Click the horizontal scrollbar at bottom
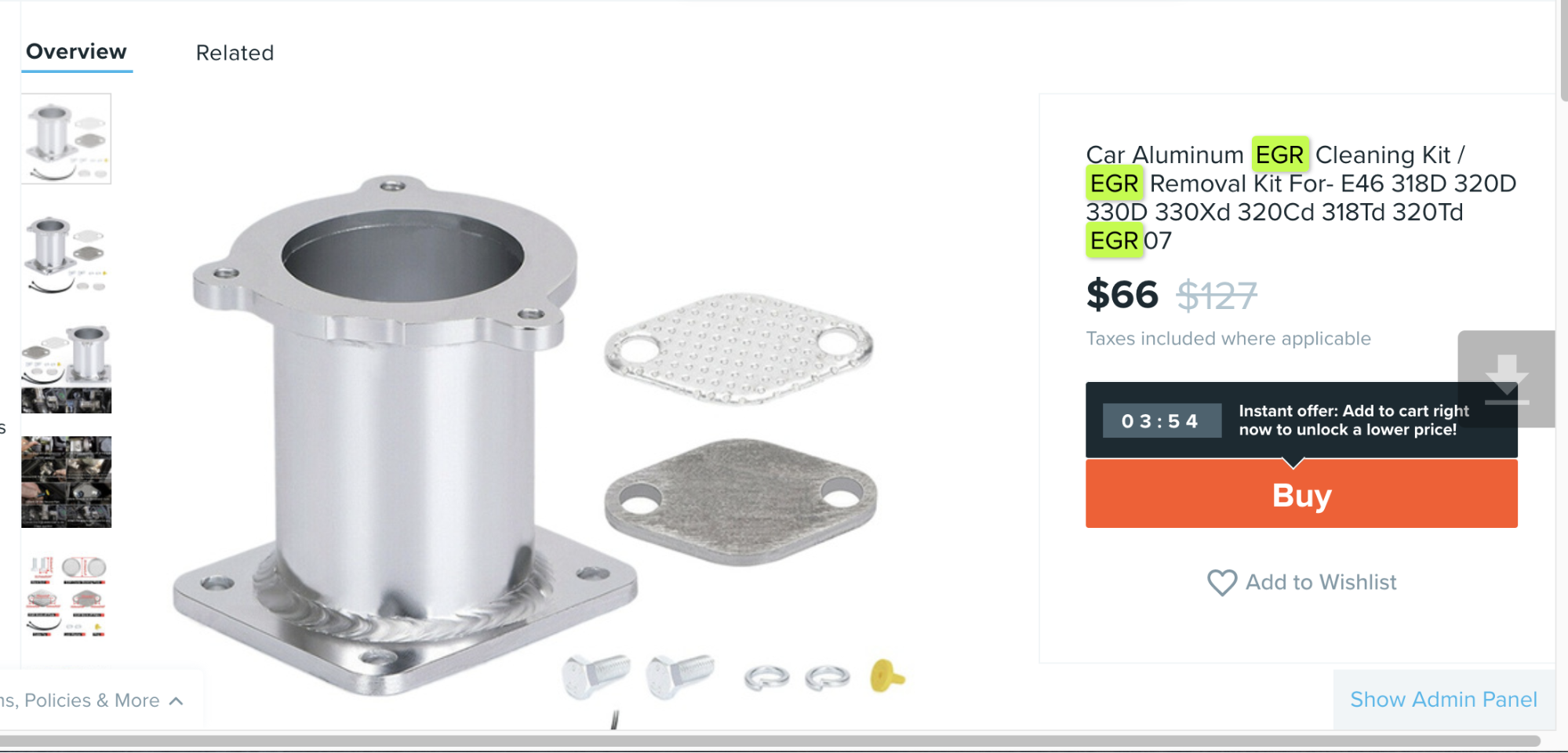1568x753 pixels. coord(769,740)
